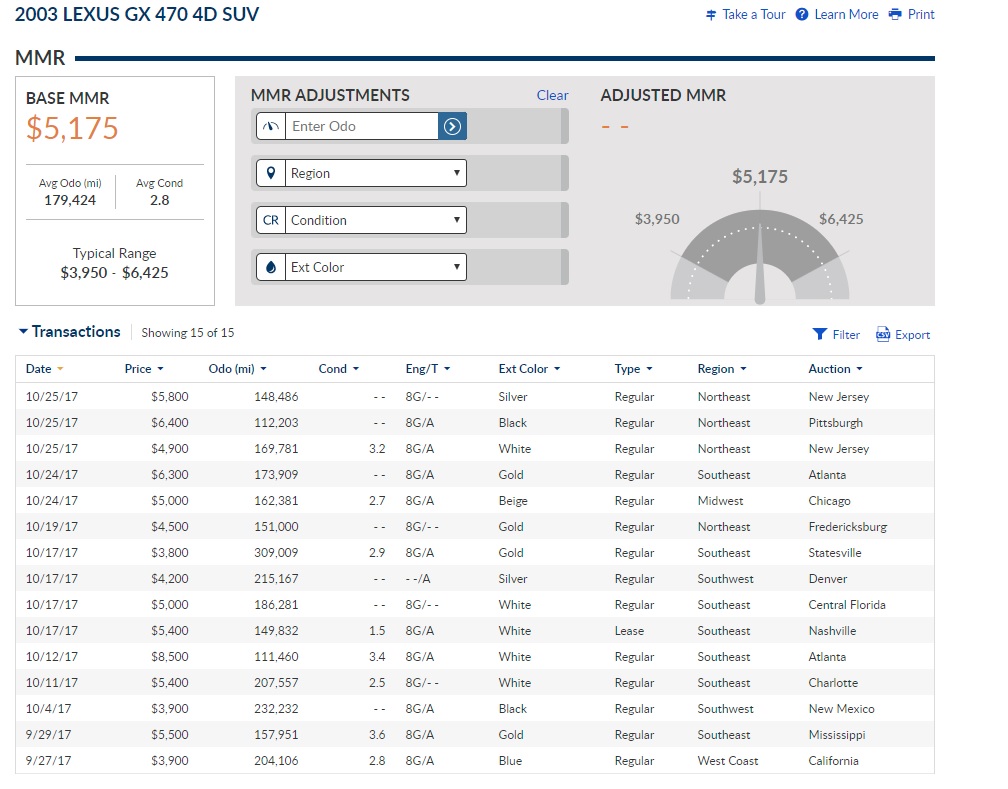Click the Filter link text
This screenshot has width=1008, height=789.
[x=845, y=334]
